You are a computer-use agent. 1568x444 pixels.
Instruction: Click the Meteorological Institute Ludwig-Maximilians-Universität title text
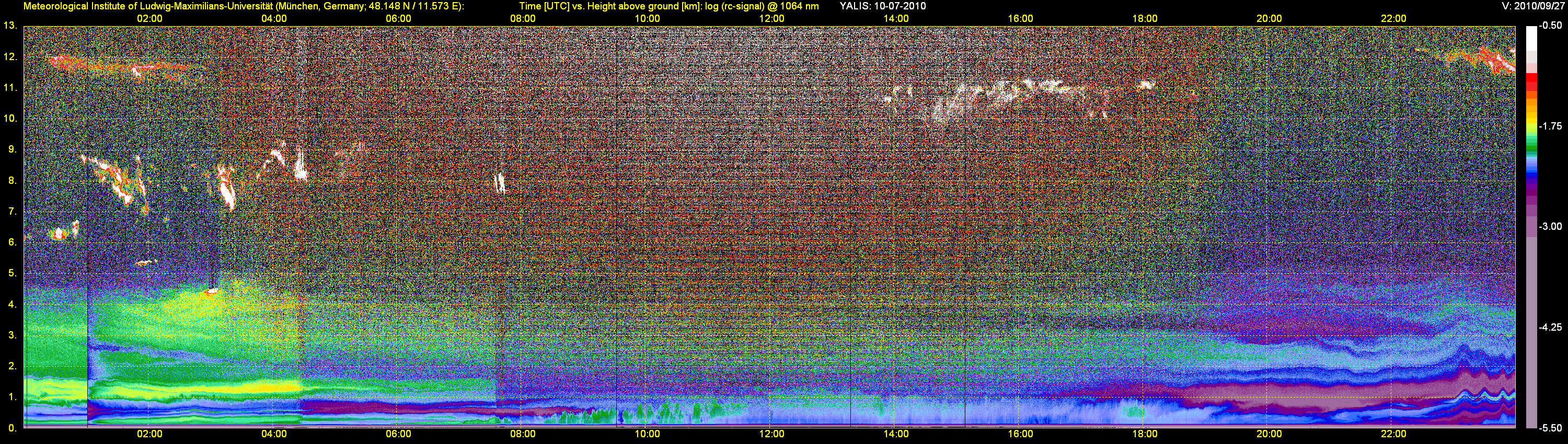click(x=244, y=6)
